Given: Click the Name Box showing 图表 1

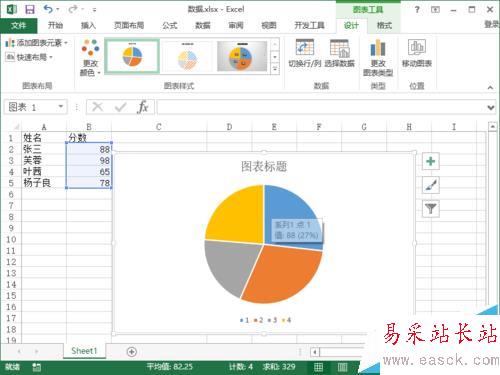Looking at the screenshot, I should pos(31,107).
